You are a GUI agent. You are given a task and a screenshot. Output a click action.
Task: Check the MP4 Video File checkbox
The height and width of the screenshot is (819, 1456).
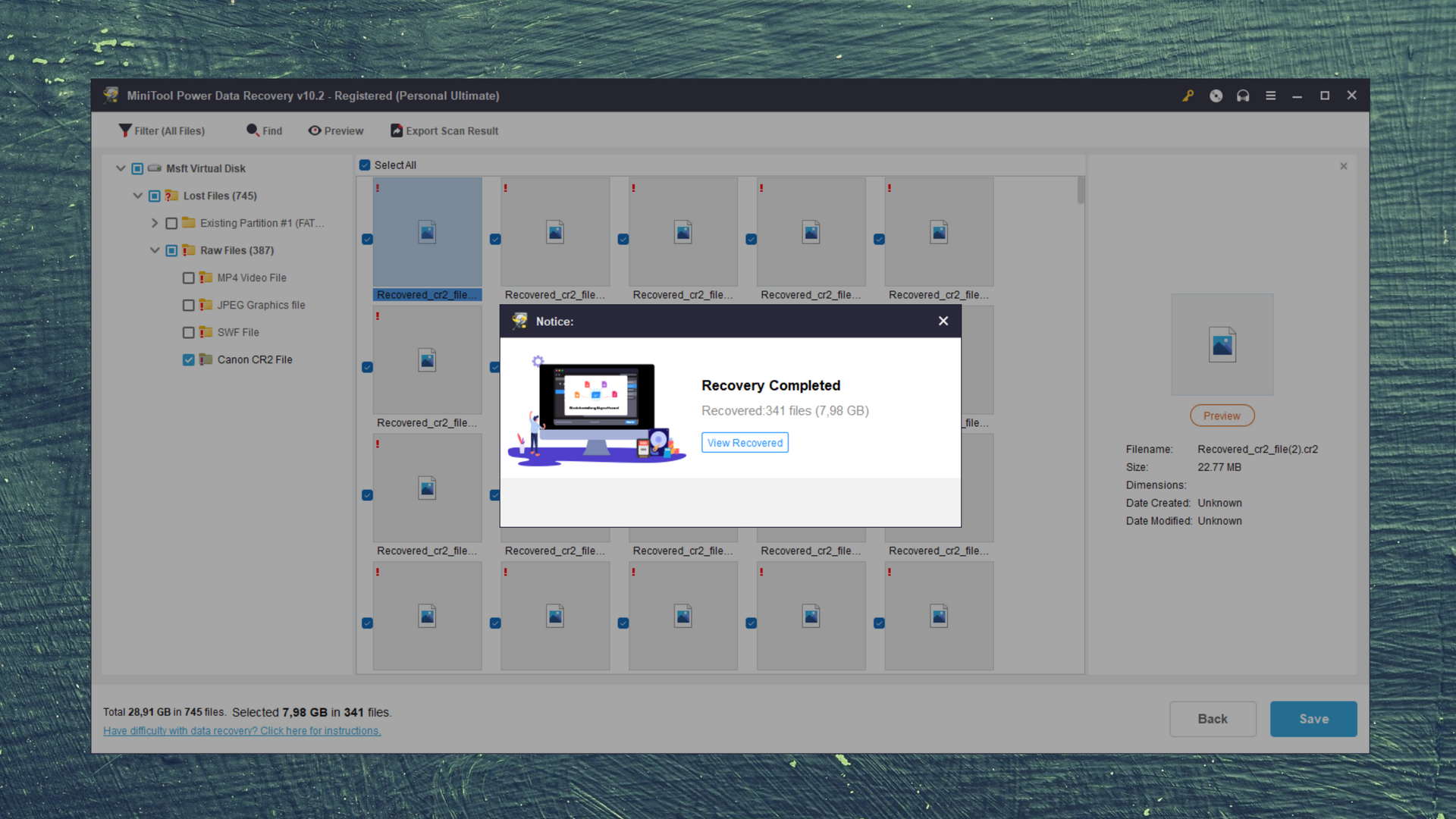point(188,278)
